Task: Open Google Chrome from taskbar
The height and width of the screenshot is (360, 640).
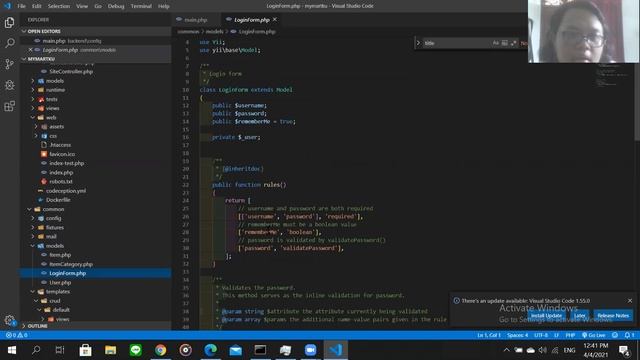Action: [160, 350]
